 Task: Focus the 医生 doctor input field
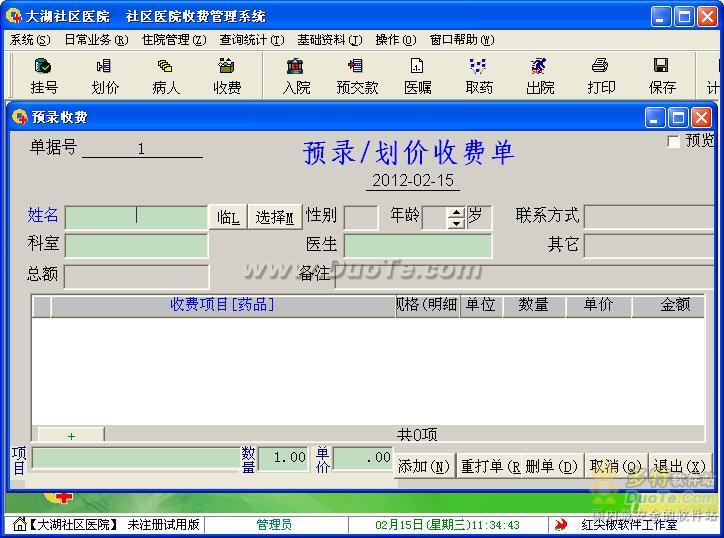point(418,245)
